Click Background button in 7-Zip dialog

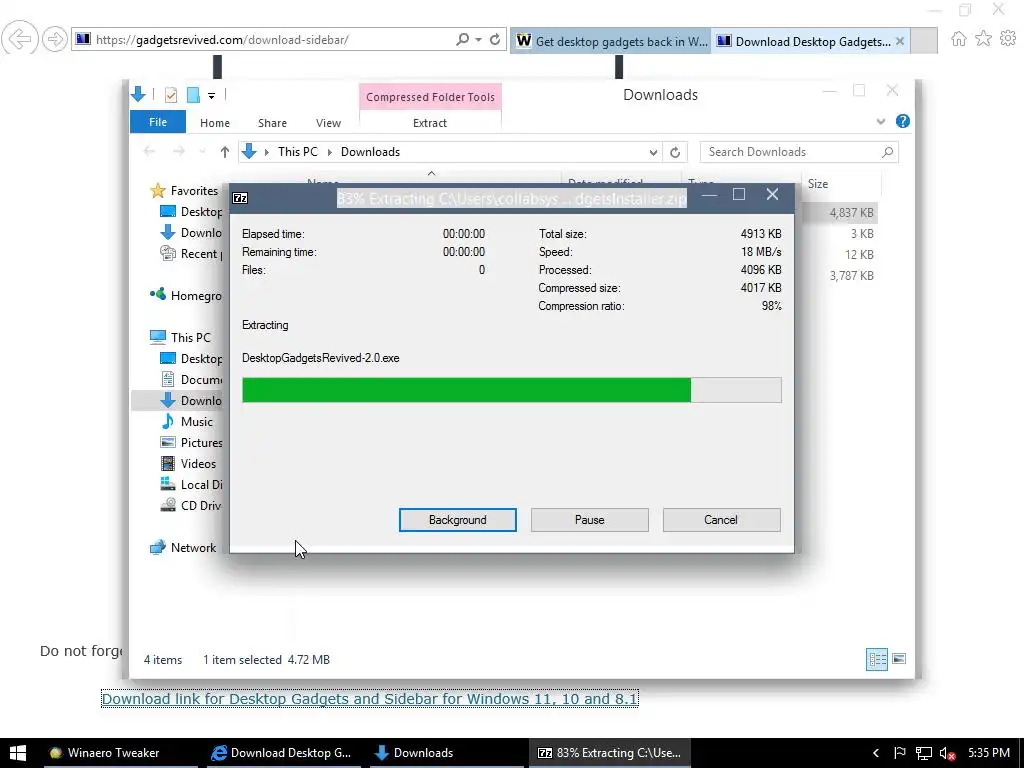[x=457, y=520]
